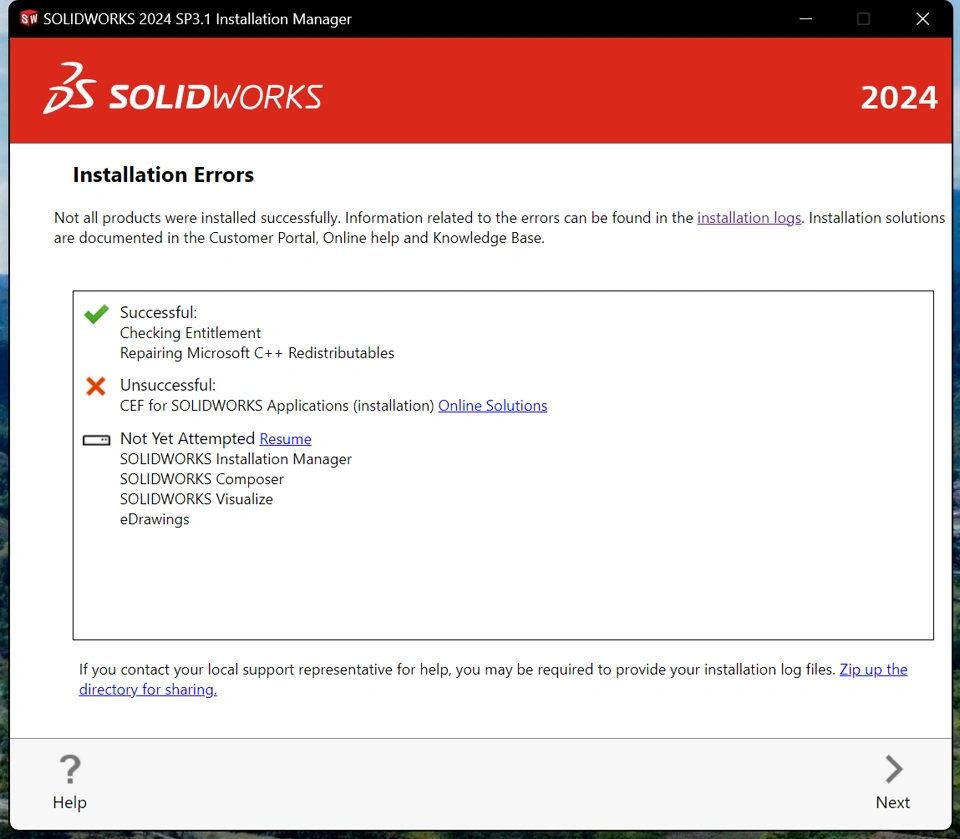This screenshot has width=960, height=839.
Task: Click the Help question mark icon
Action: point(70,769)
